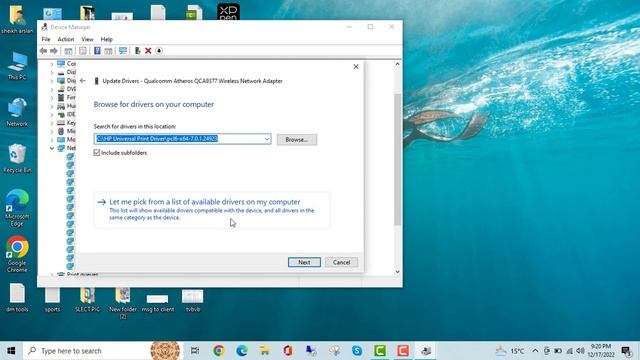This screenshot has width=640, height=360.
Task: Open File Explorer from the taskbar
Action: click(x=264, y=351)
